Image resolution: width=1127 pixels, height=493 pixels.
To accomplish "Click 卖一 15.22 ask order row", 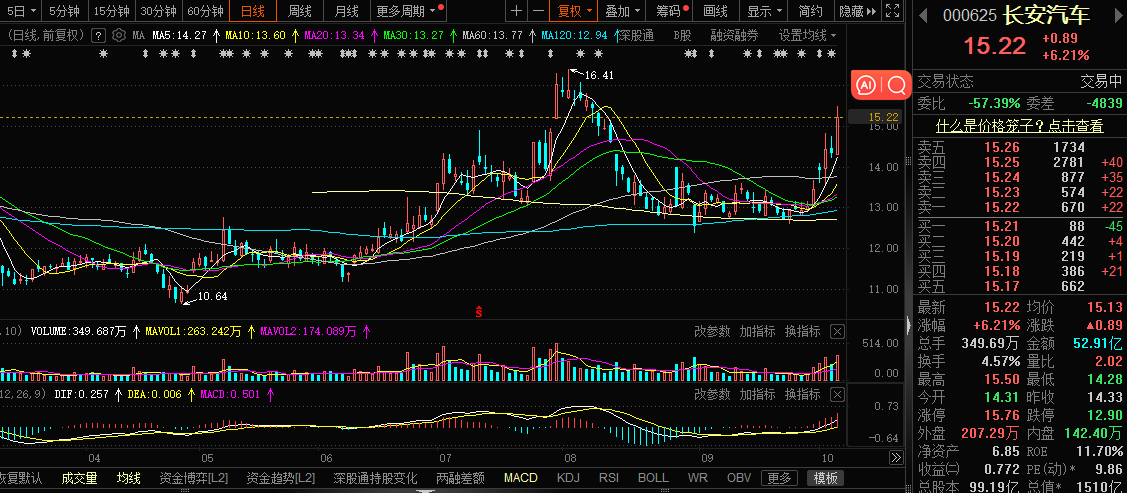I will (1019, 208).
